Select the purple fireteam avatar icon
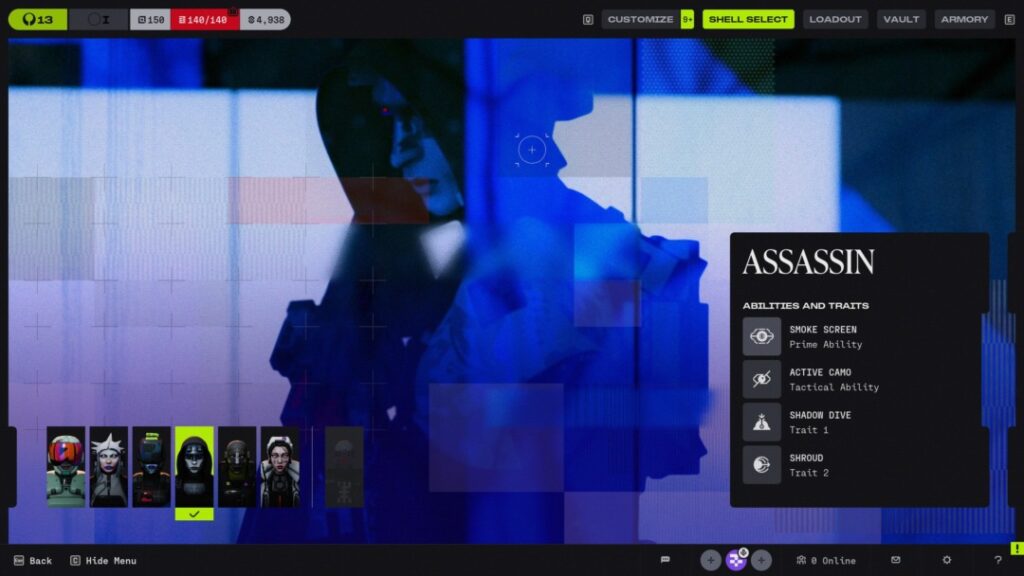The height and width of the screenshot is (576, 1024). (736, 560)
